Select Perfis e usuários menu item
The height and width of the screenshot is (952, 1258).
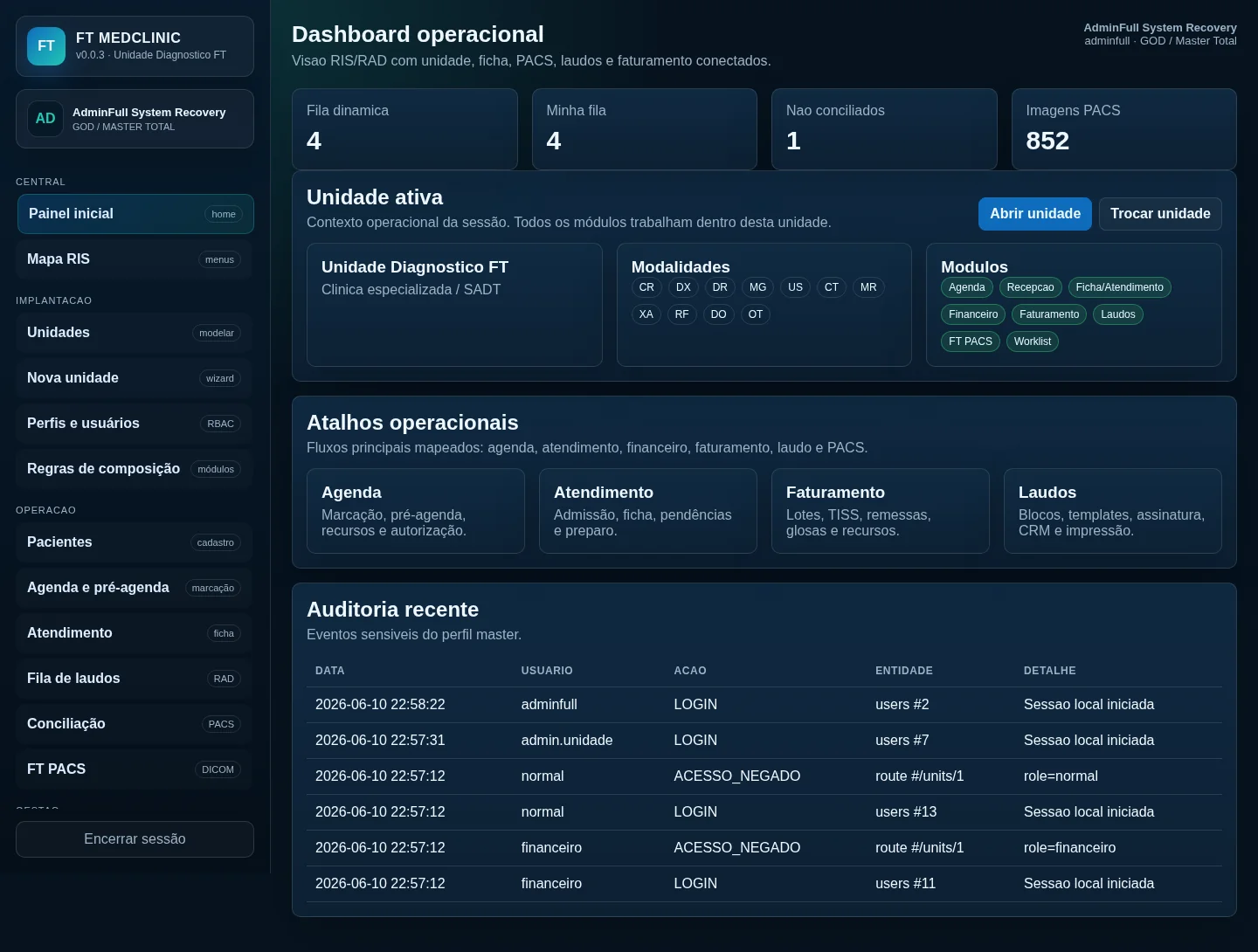pos(135,424)
